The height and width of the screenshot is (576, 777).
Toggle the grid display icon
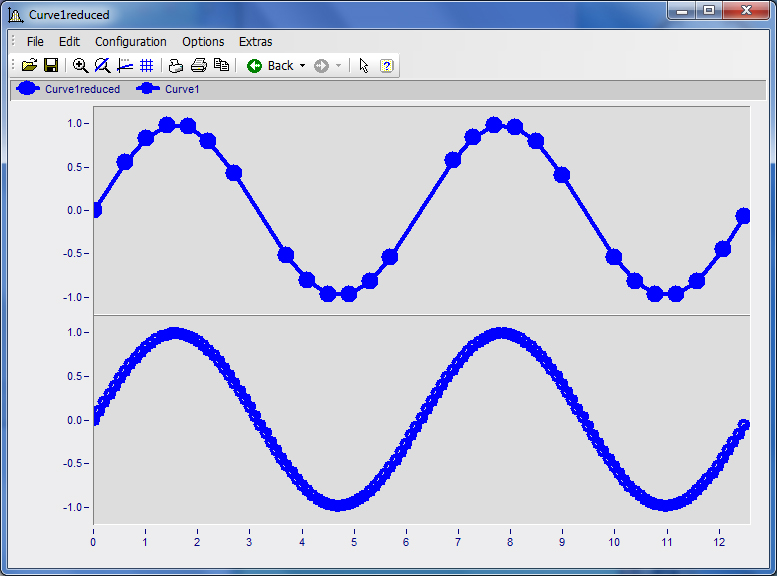coord(147,65)
